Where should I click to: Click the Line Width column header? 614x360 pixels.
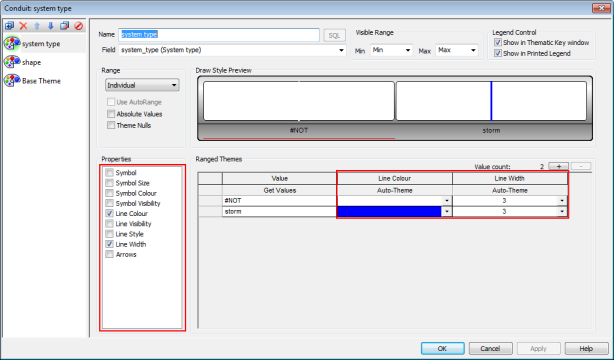point(510,179)
